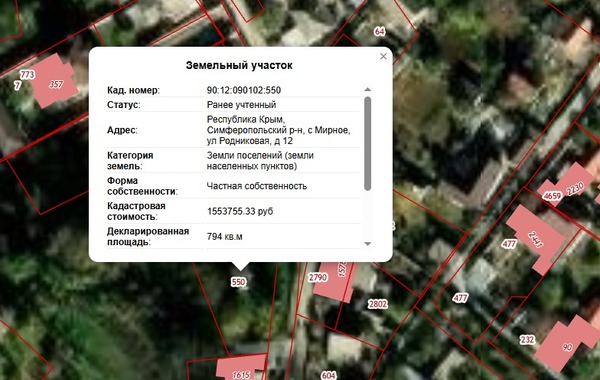This screenshot has width=600, height=380.
Task: Click the popup's vertical scrollbar thumb
Action: coord(367,144)
